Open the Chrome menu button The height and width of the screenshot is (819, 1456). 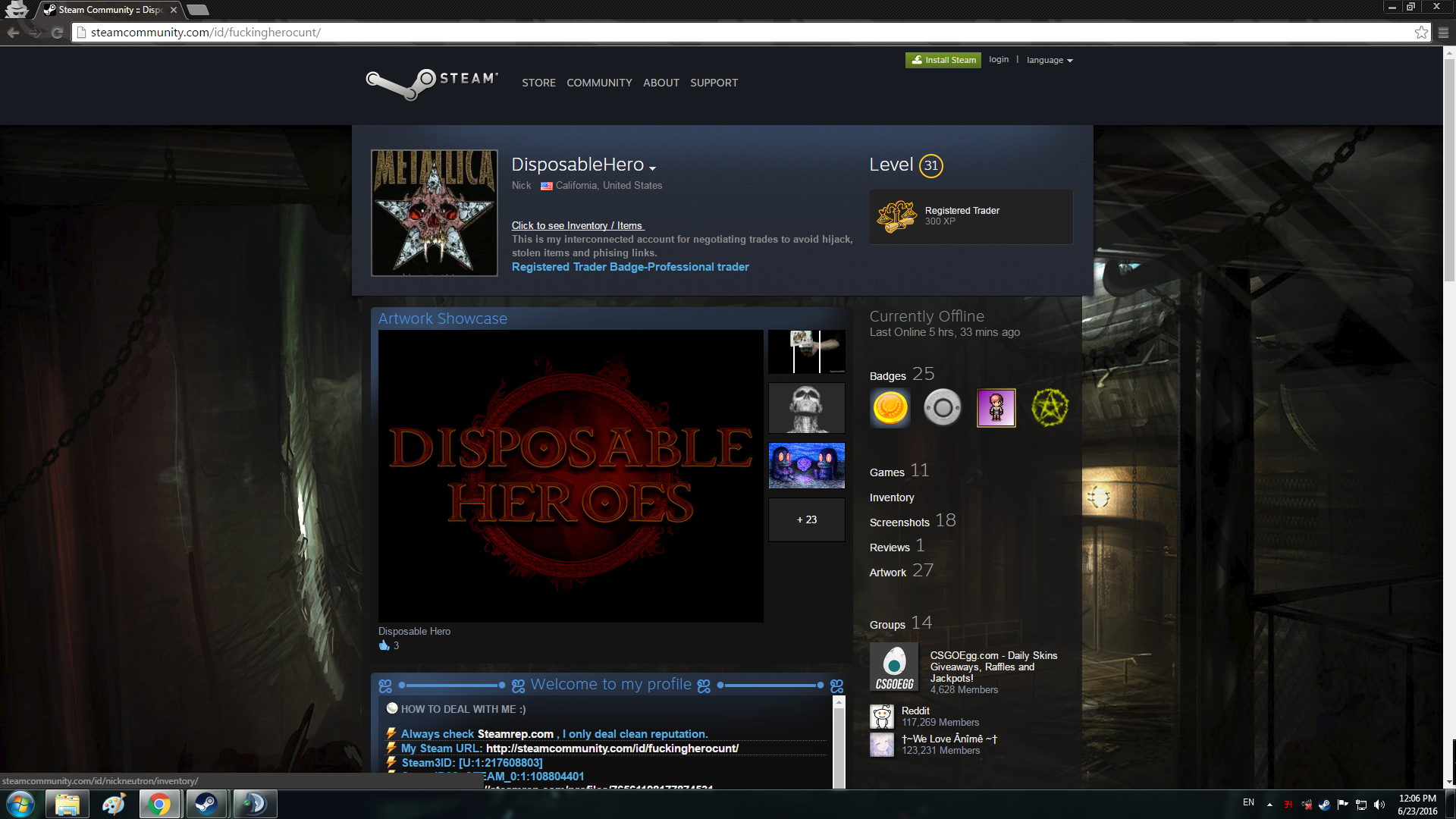[x=1443, y=33]
